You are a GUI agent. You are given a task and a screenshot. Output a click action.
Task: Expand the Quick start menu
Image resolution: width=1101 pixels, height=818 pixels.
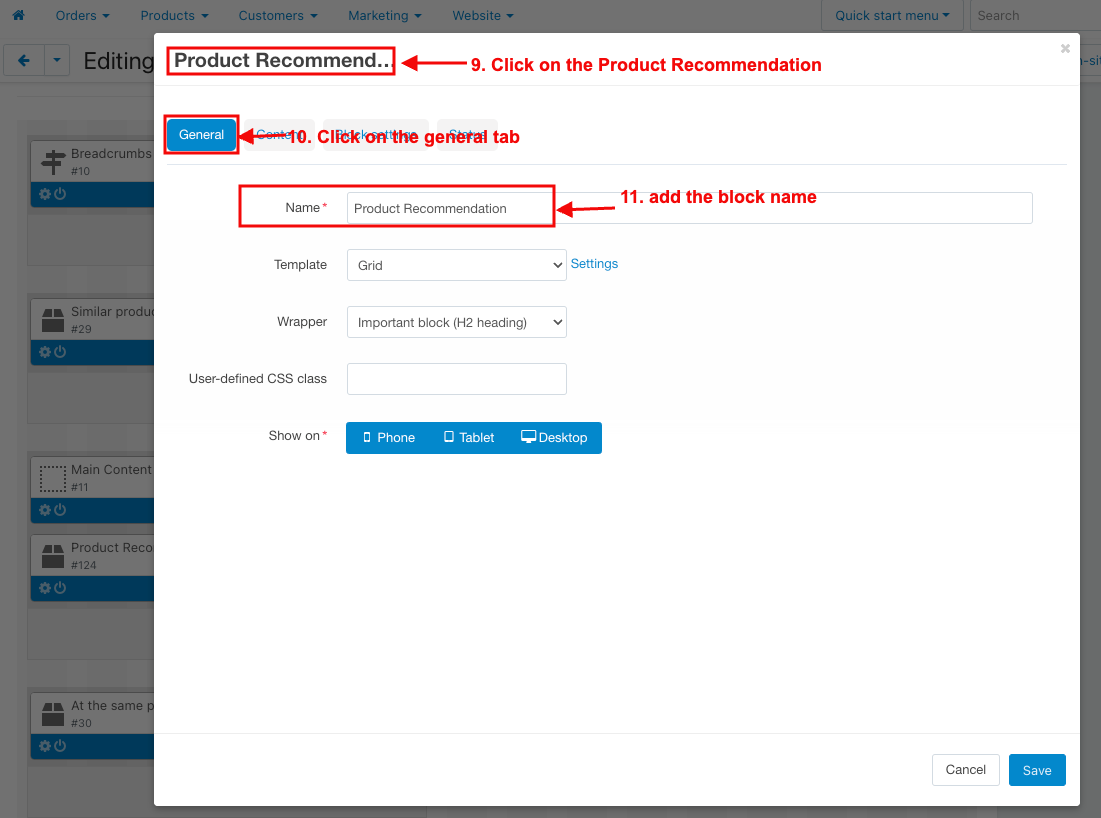point(892,15)
